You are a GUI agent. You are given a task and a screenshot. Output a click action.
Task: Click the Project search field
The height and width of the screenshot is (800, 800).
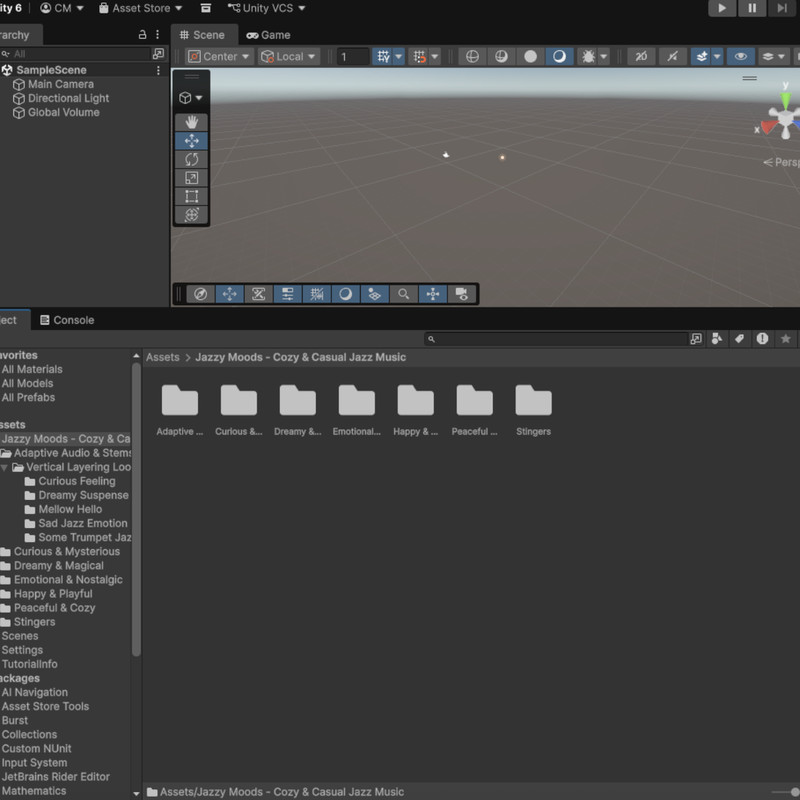point(557,339)
